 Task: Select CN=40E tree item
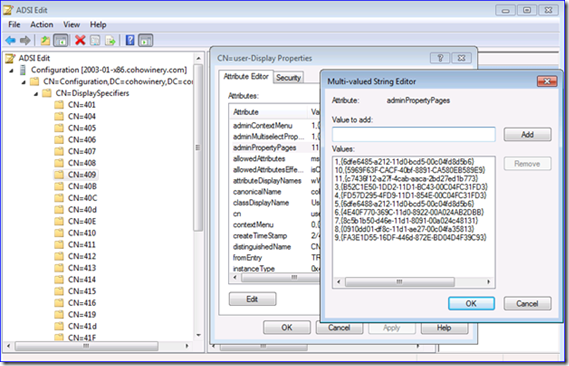82,221
